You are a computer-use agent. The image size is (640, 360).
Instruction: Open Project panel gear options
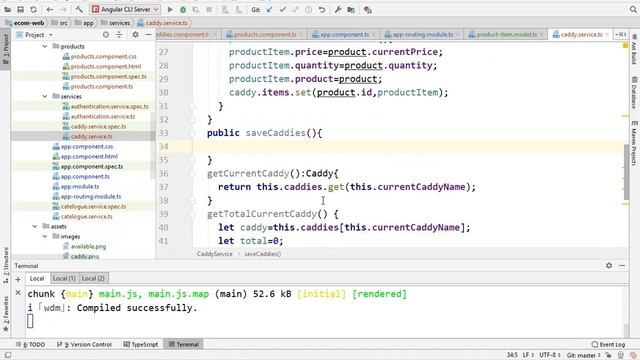click(x=136, y=35)
